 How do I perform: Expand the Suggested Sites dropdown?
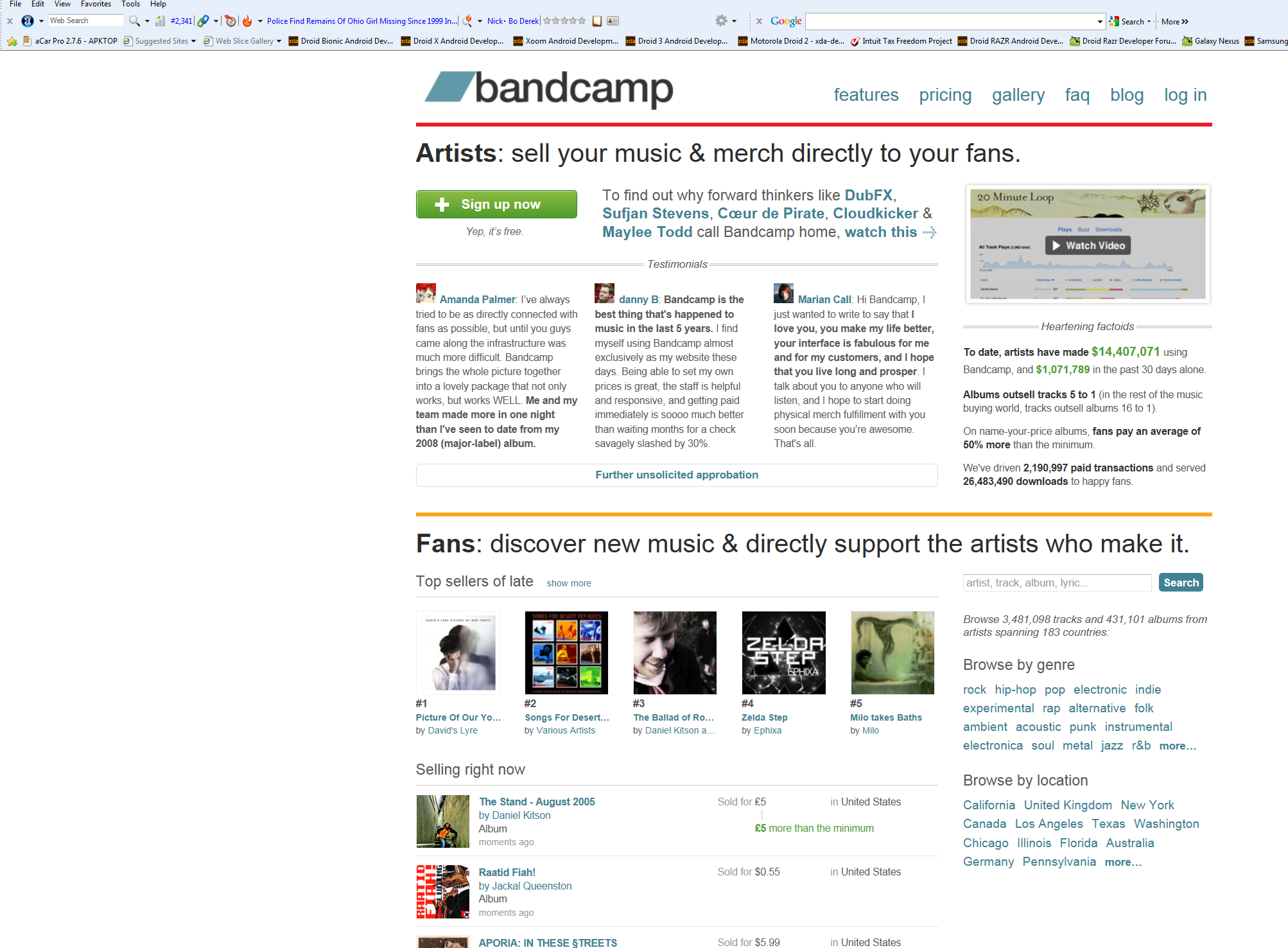point(193,41)
